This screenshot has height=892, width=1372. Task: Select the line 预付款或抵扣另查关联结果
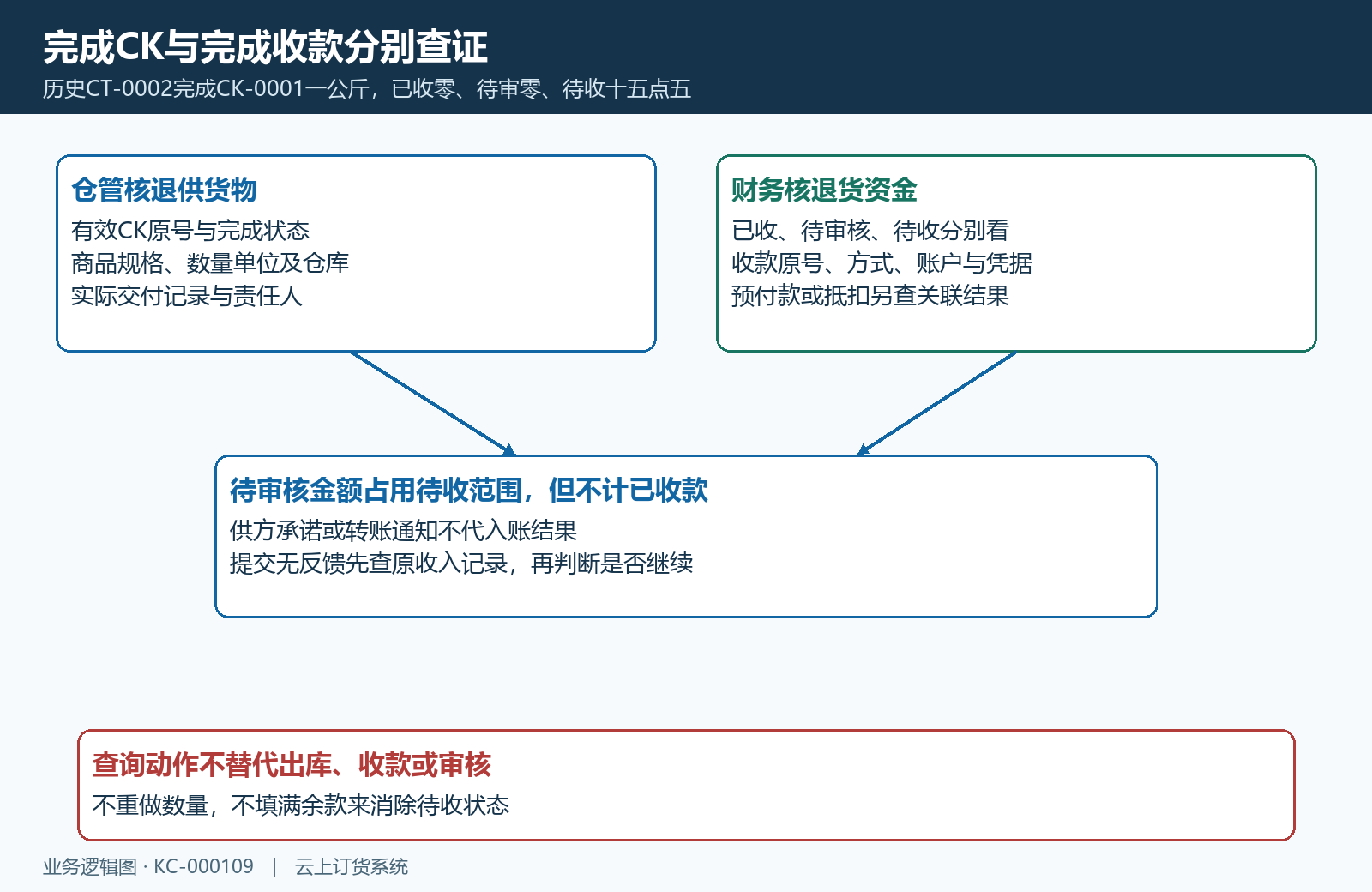(x=870, y=296)
